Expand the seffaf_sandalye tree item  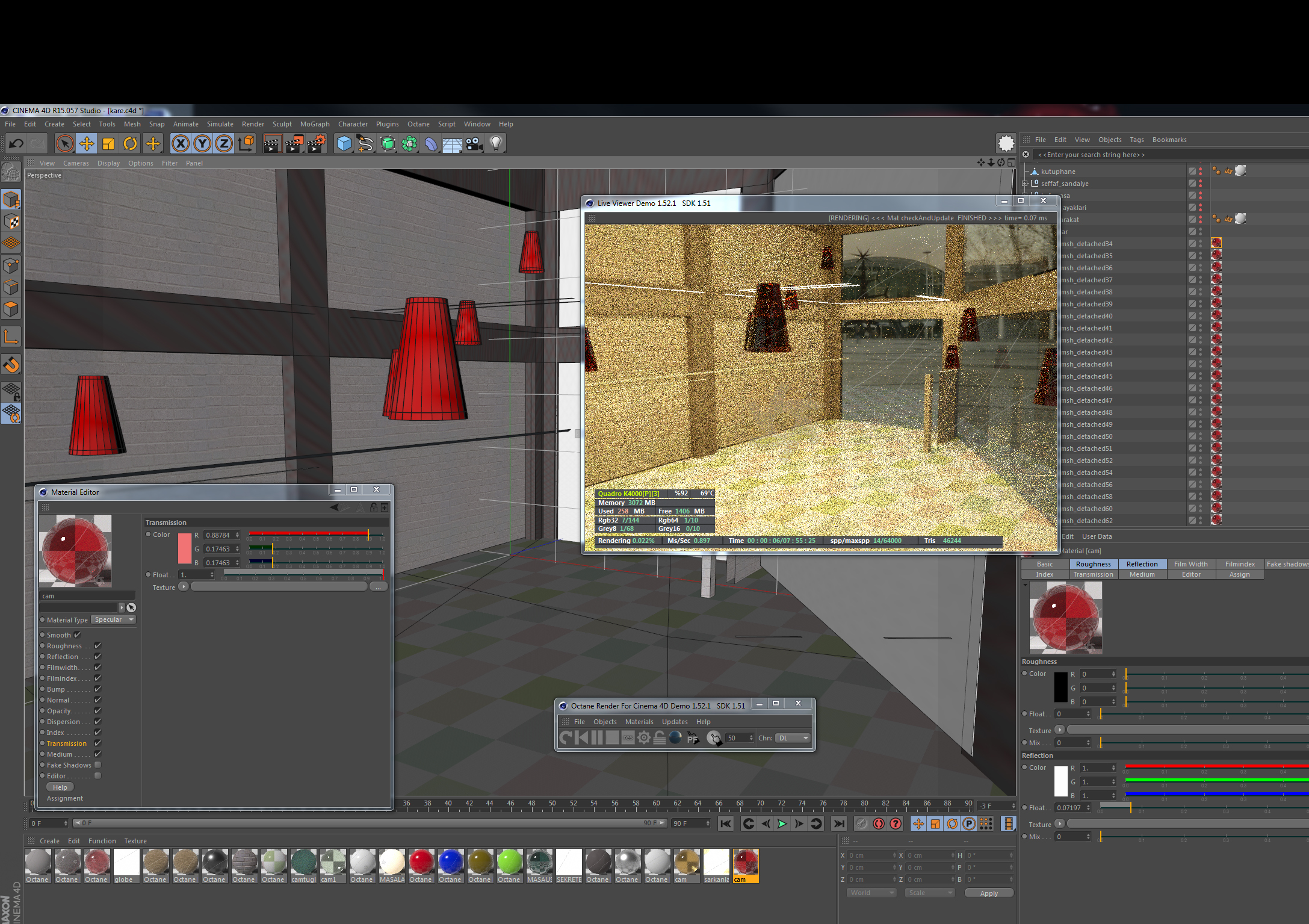[x=1025, y=184]
